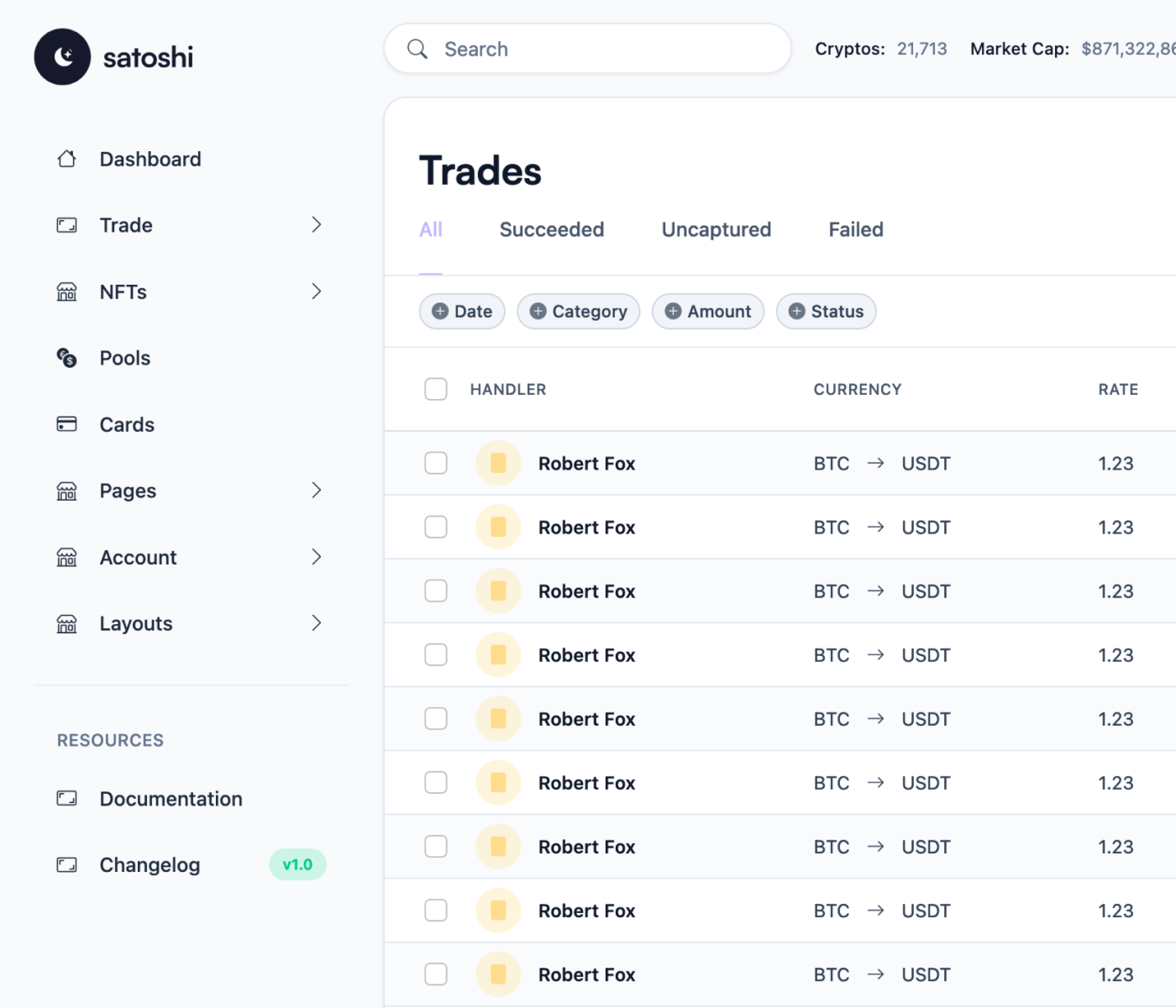Switch to the Succeeded tab

tap(551, 230)
